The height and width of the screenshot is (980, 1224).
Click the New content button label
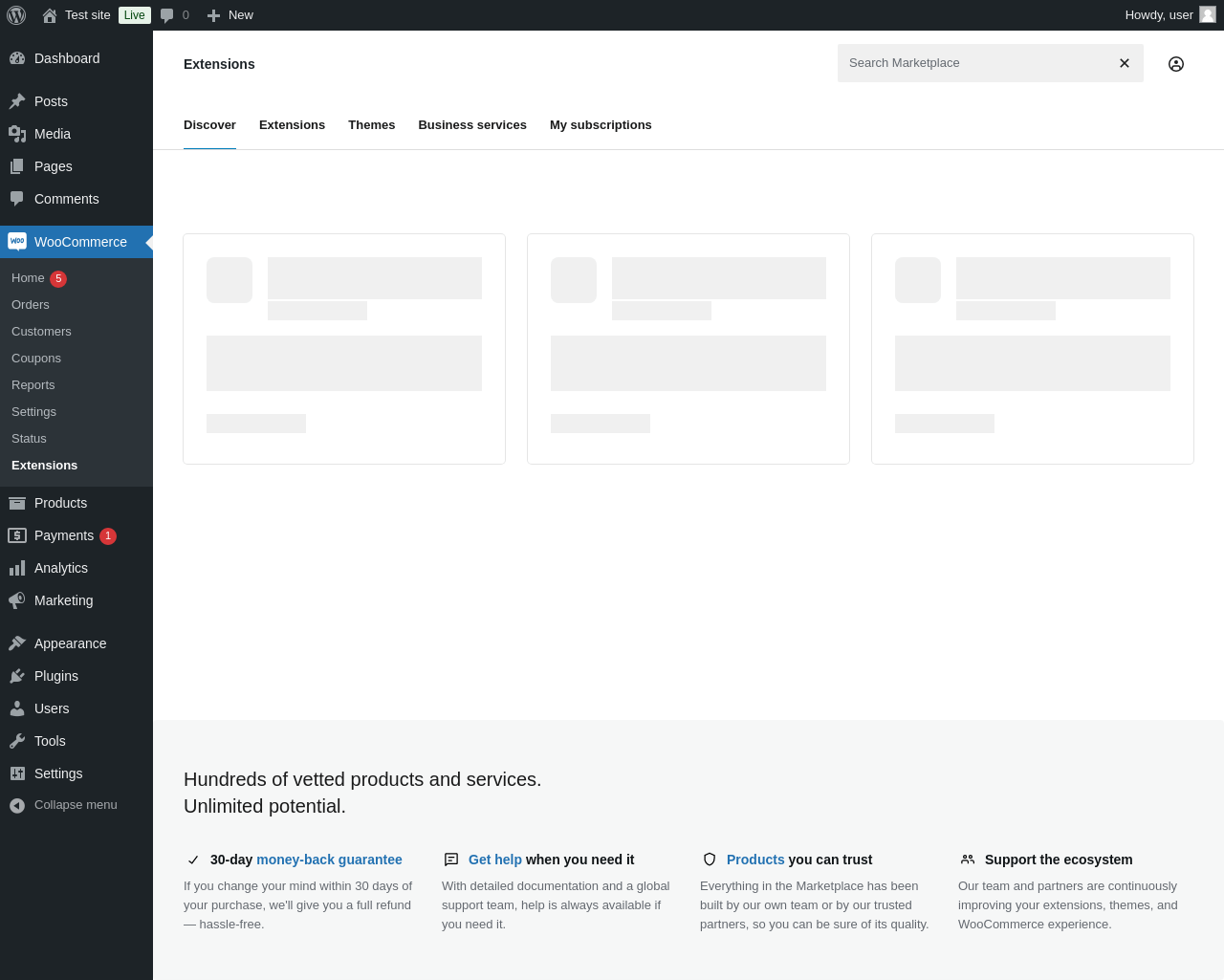tap(241, 15)
